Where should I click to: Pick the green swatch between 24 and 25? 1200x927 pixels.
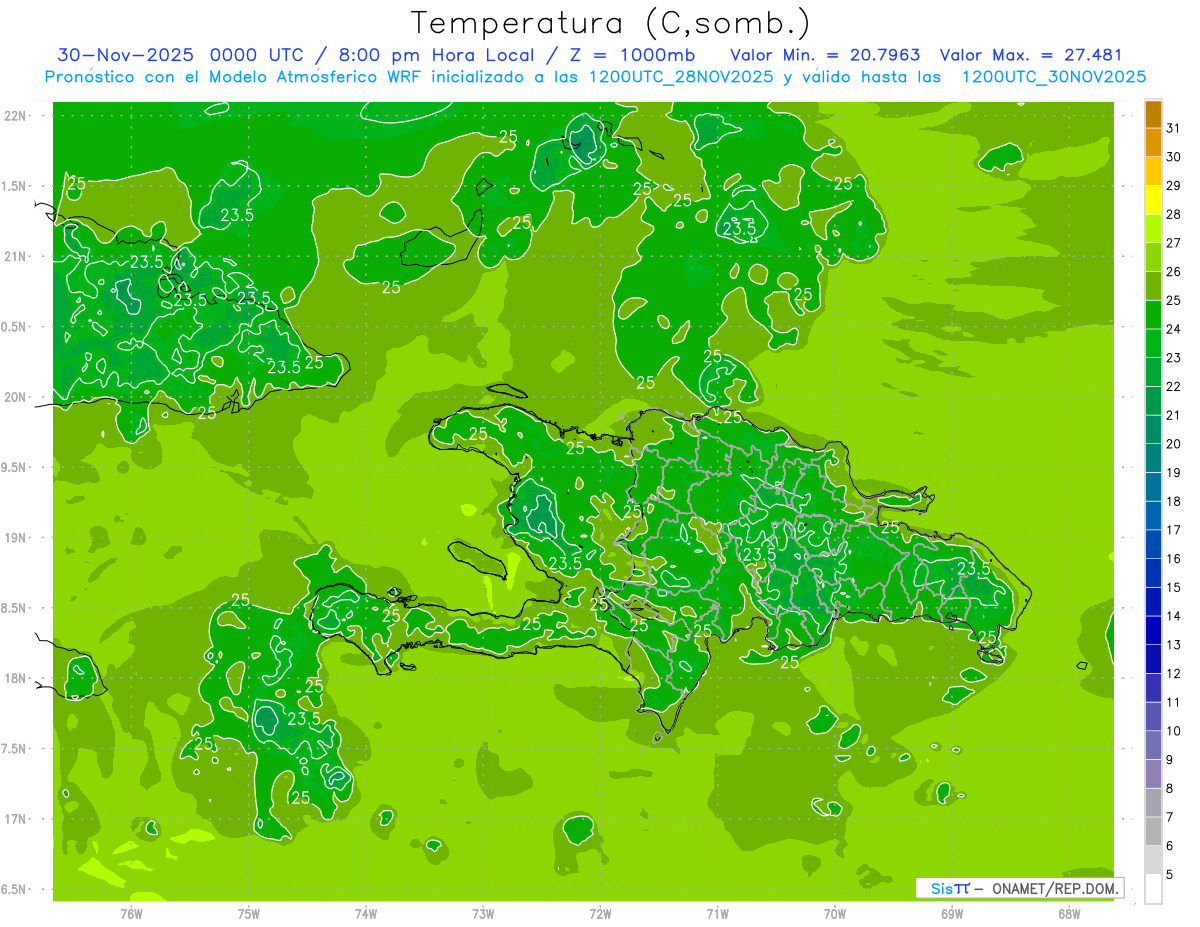pos(1153,315)
